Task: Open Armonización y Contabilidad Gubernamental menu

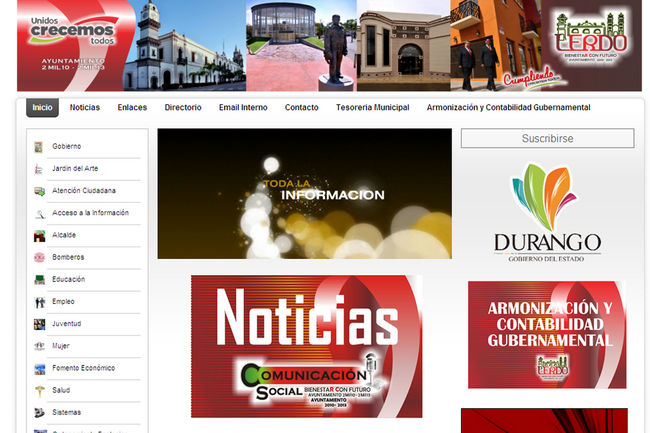Action: (x=508, y=107)
